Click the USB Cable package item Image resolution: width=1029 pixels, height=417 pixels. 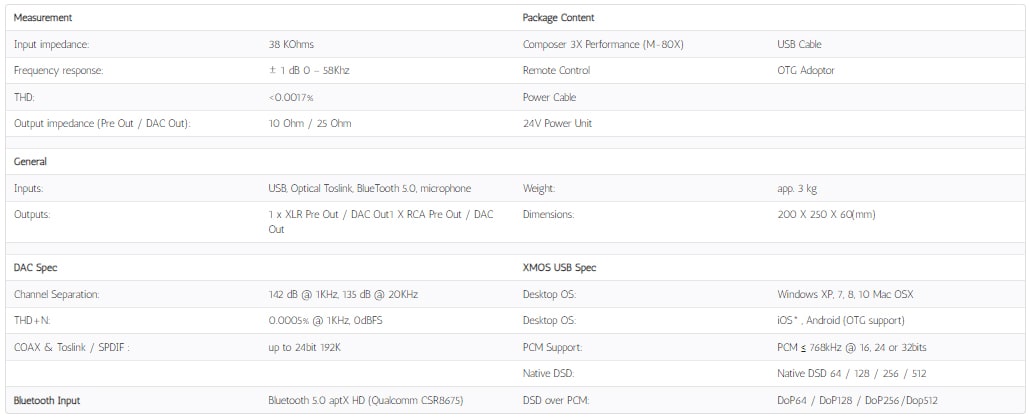click(x=799, y=45)
